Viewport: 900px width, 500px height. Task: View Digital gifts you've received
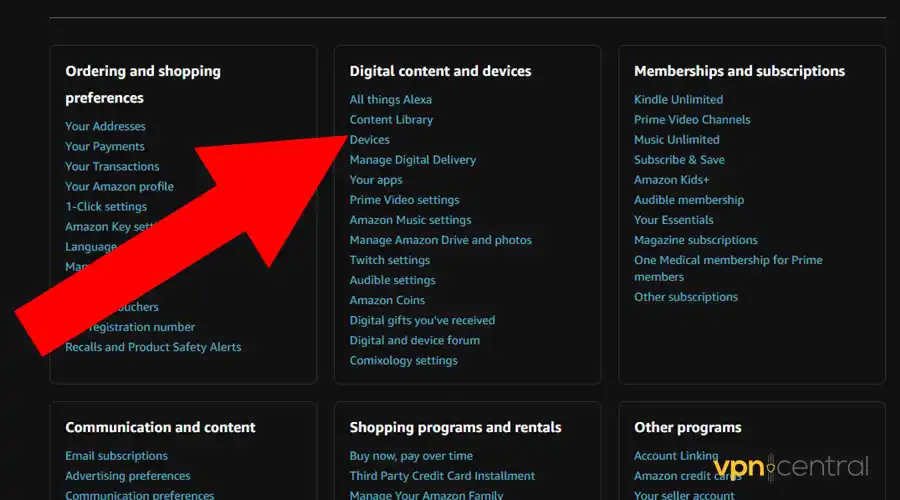[x=422, y=320]
